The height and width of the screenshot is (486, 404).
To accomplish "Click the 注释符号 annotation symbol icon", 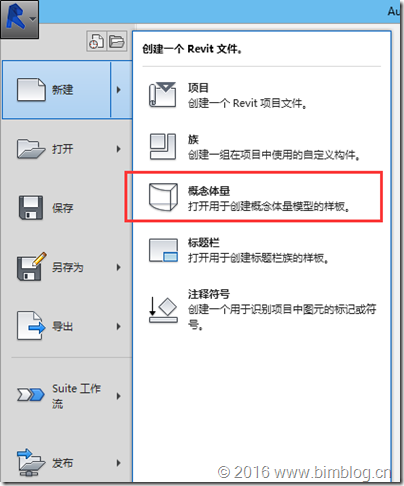I will tap(163, 310).
